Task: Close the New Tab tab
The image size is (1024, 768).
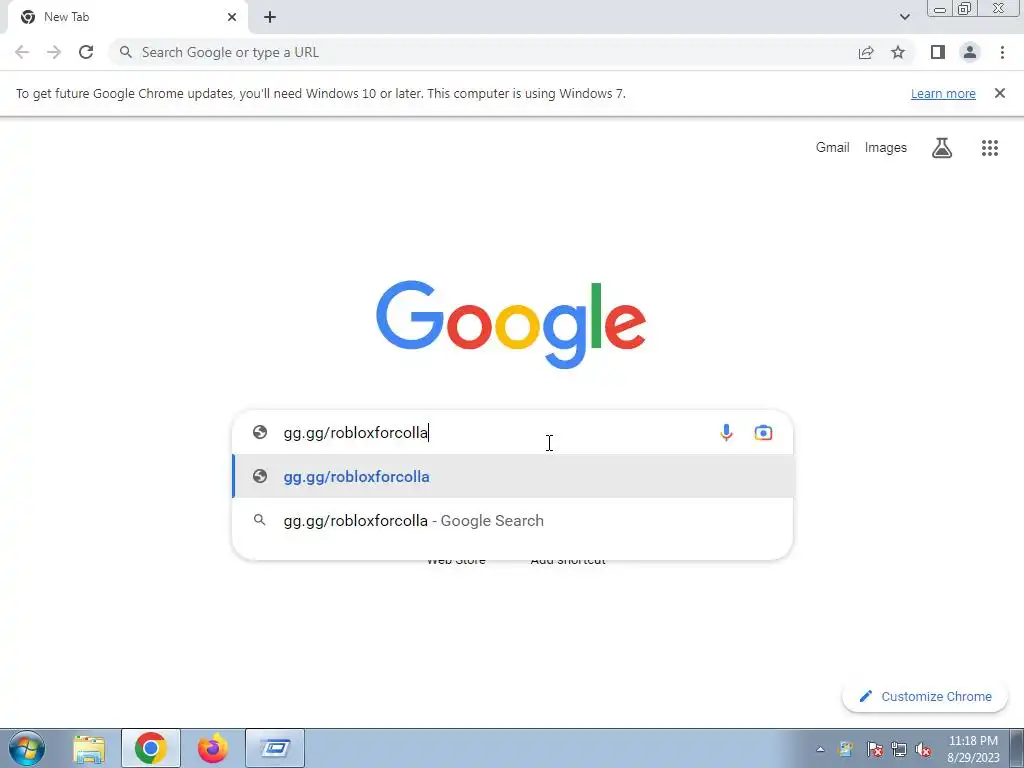Action: pos(232,17)
